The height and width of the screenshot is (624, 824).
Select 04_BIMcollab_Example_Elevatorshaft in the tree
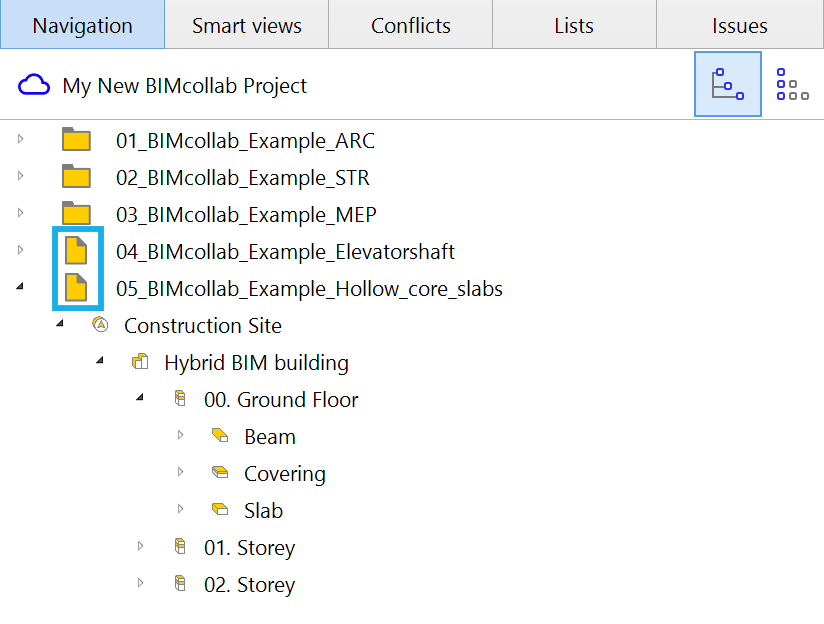point(285,251)
